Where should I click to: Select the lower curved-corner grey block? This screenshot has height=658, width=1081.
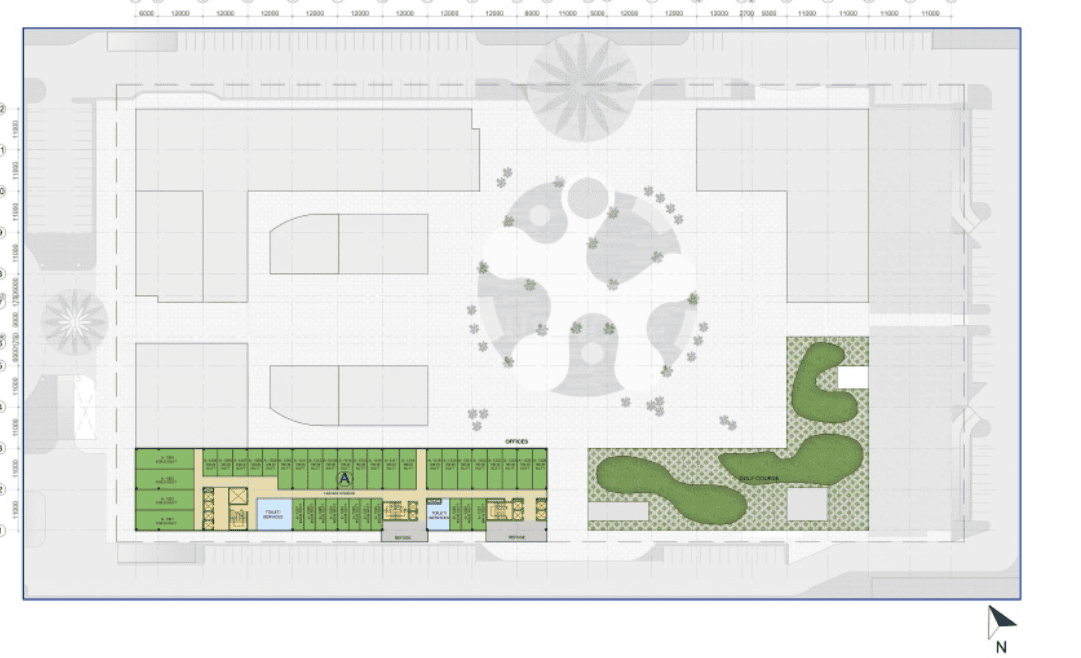point(348,395)
